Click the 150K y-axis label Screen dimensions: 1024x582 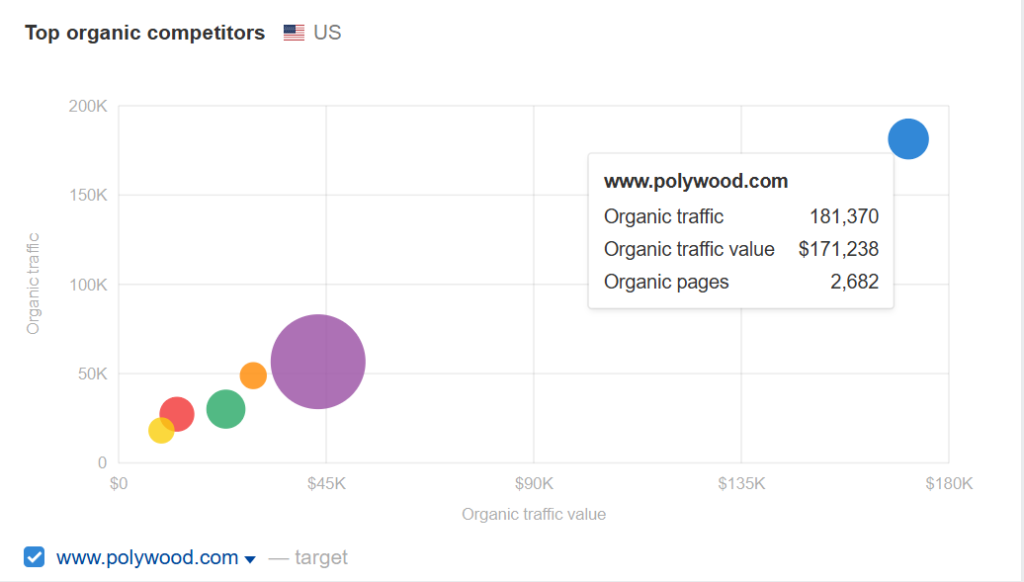88,195
